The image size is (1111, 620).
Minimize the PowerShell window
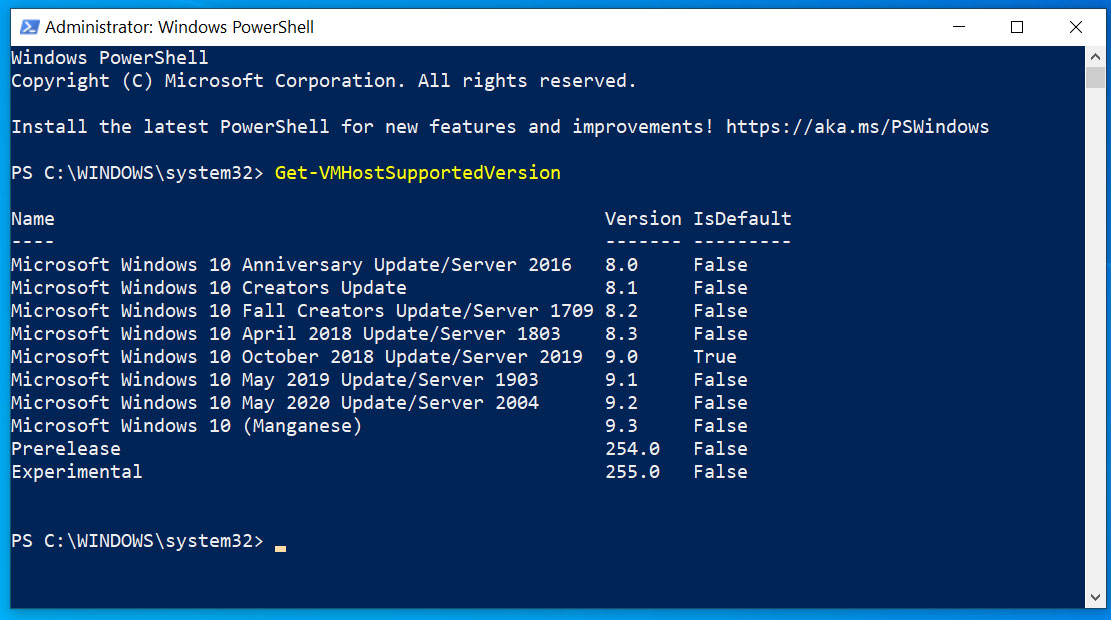click(959, 27)
